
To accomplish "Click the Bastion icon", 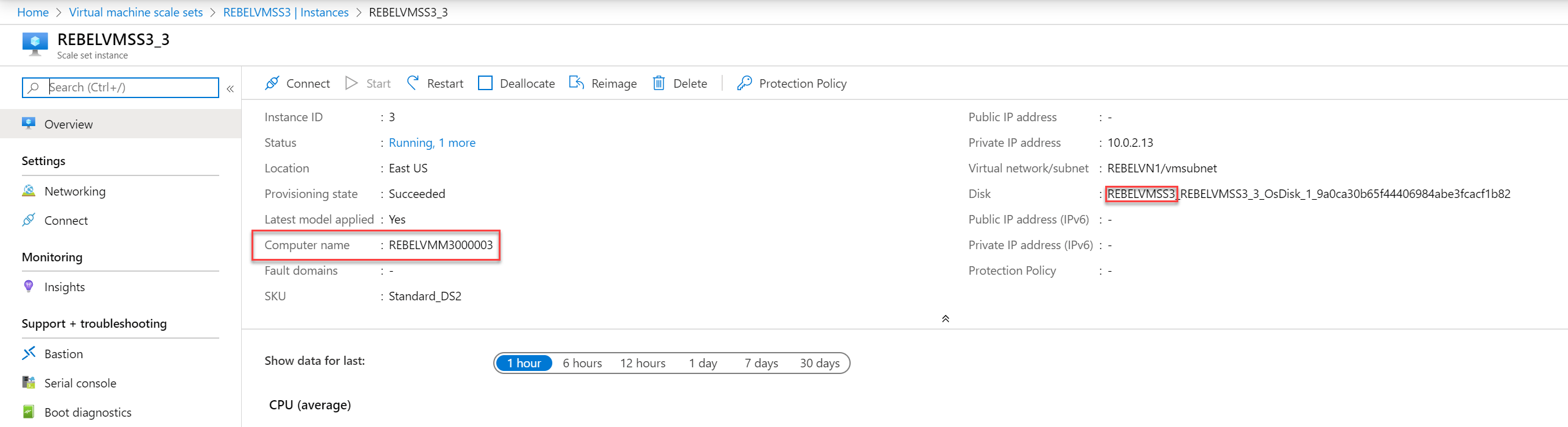I will [29, 353].
